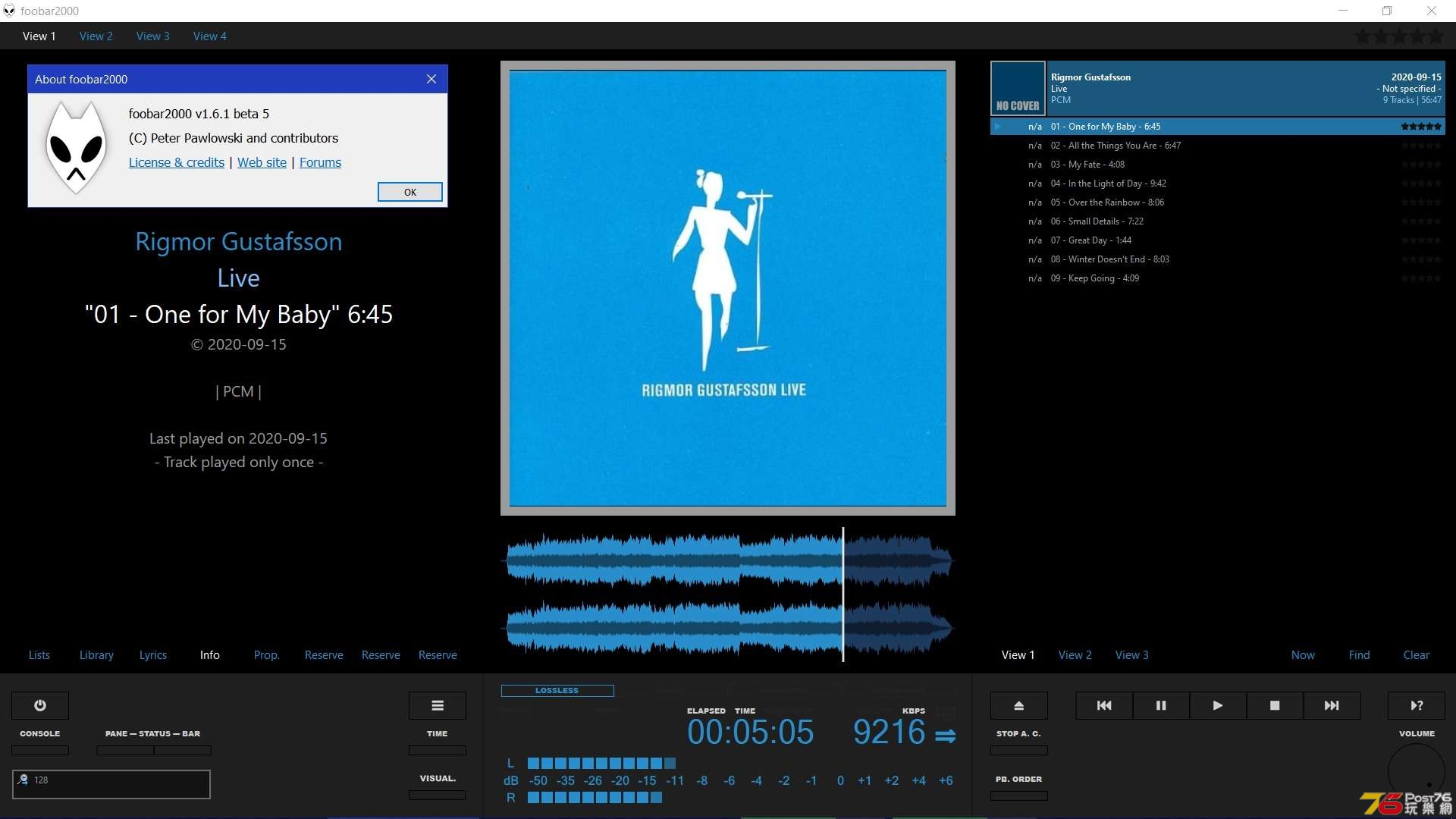This screenshot has width=1456, height=819.
Task: Click the NO COVER thumbnail in playlist header
Action: pos(1018,88)
